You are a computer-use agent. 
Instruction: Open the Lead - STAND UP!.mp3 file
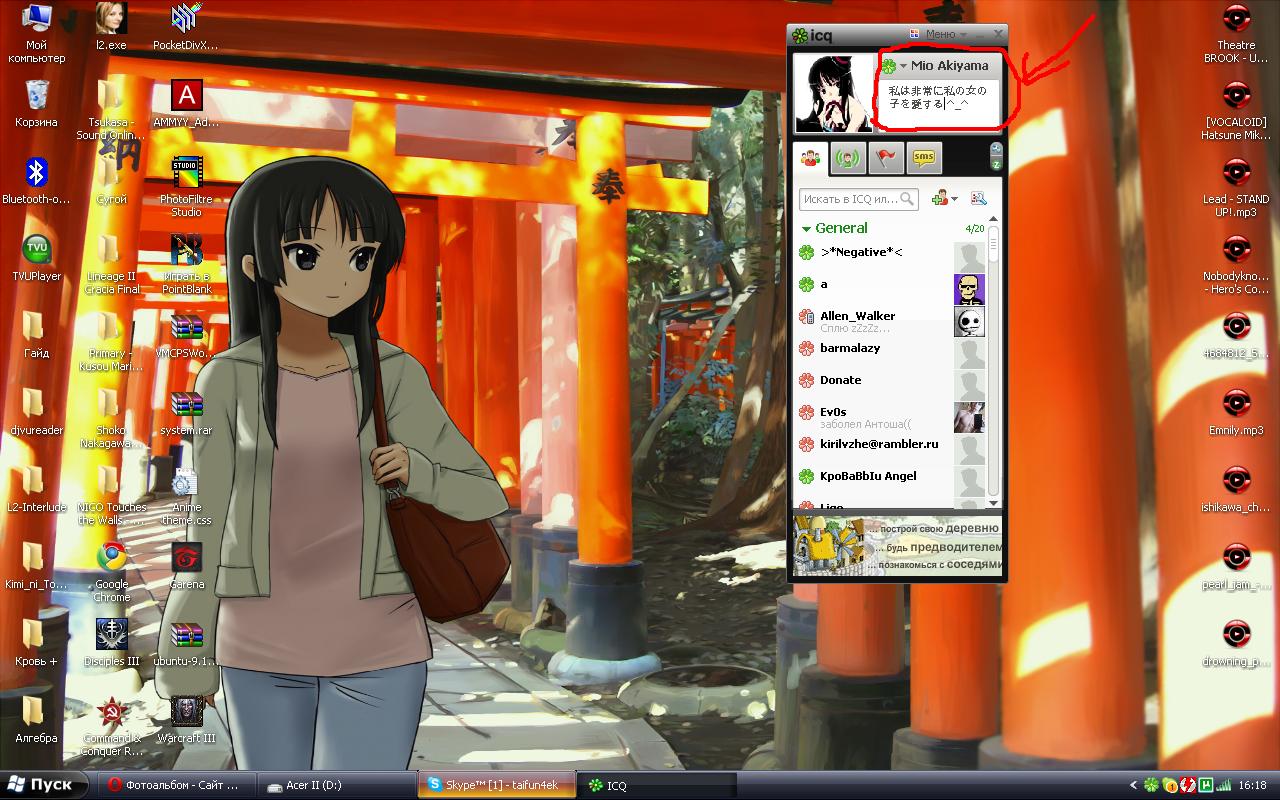tap(1236, 187)
